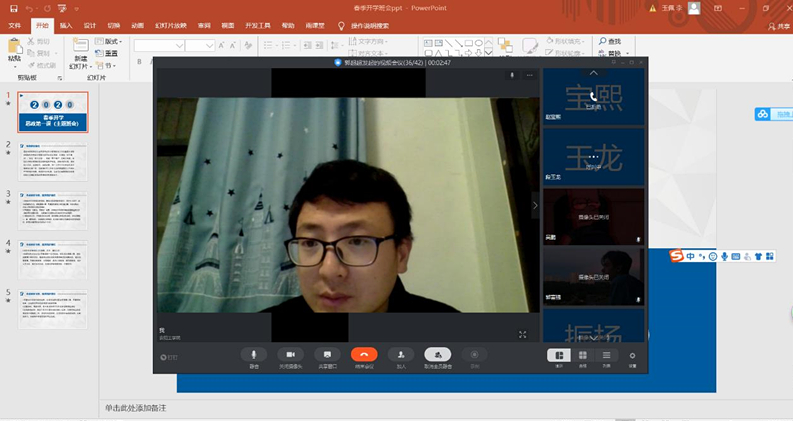793x421 pixels.
Task: Select participant tile 宝熙
Action: point(594,97)
